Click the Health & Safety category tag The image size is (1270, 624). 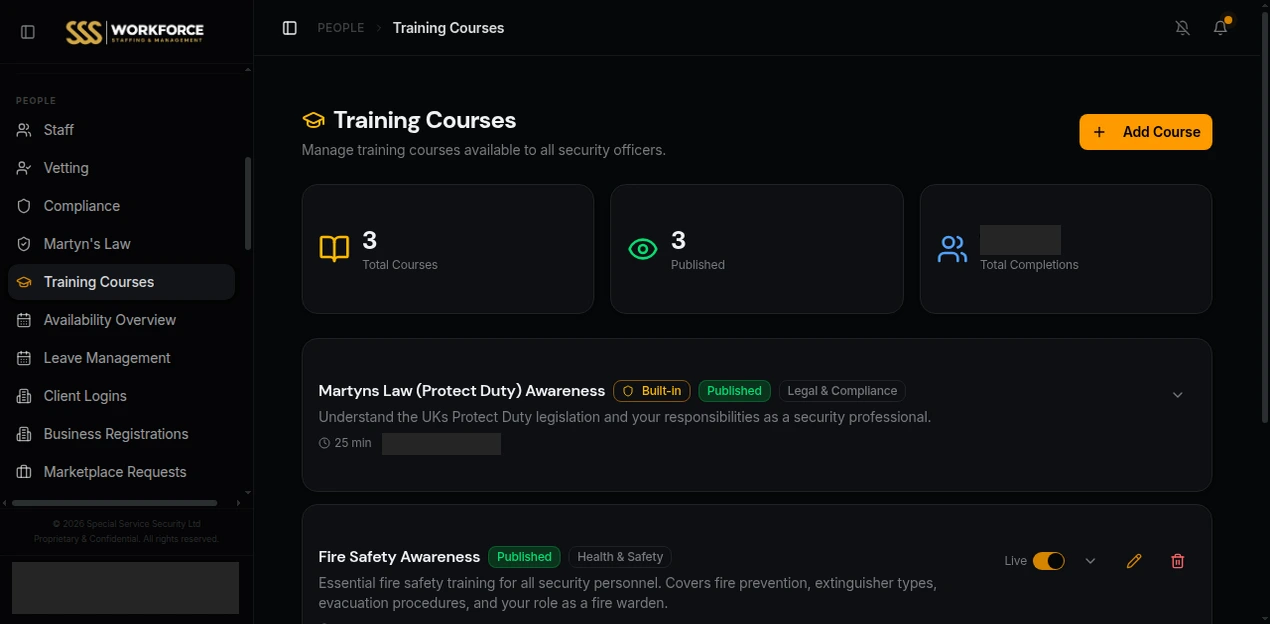click(x=620, y=557)
